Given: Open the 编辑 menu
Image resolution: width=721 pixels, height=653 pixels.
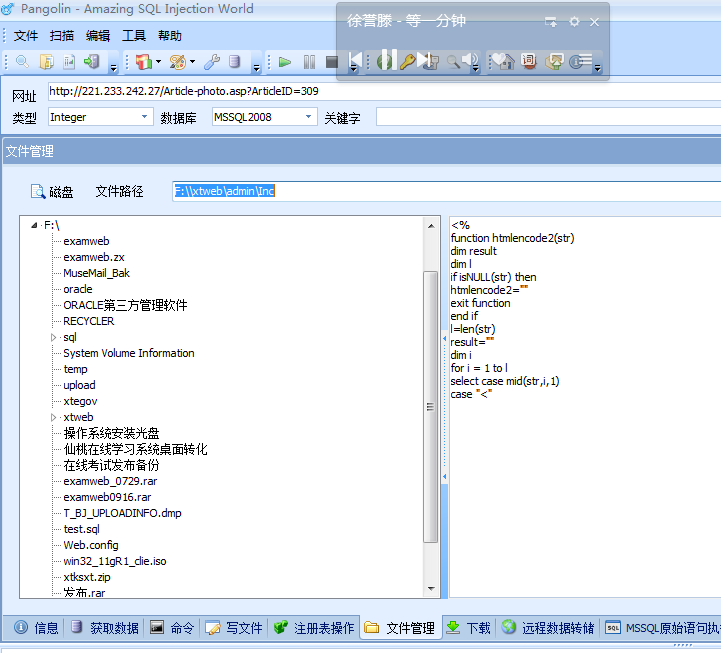Looking at the screenshot, I should [97, 35].
